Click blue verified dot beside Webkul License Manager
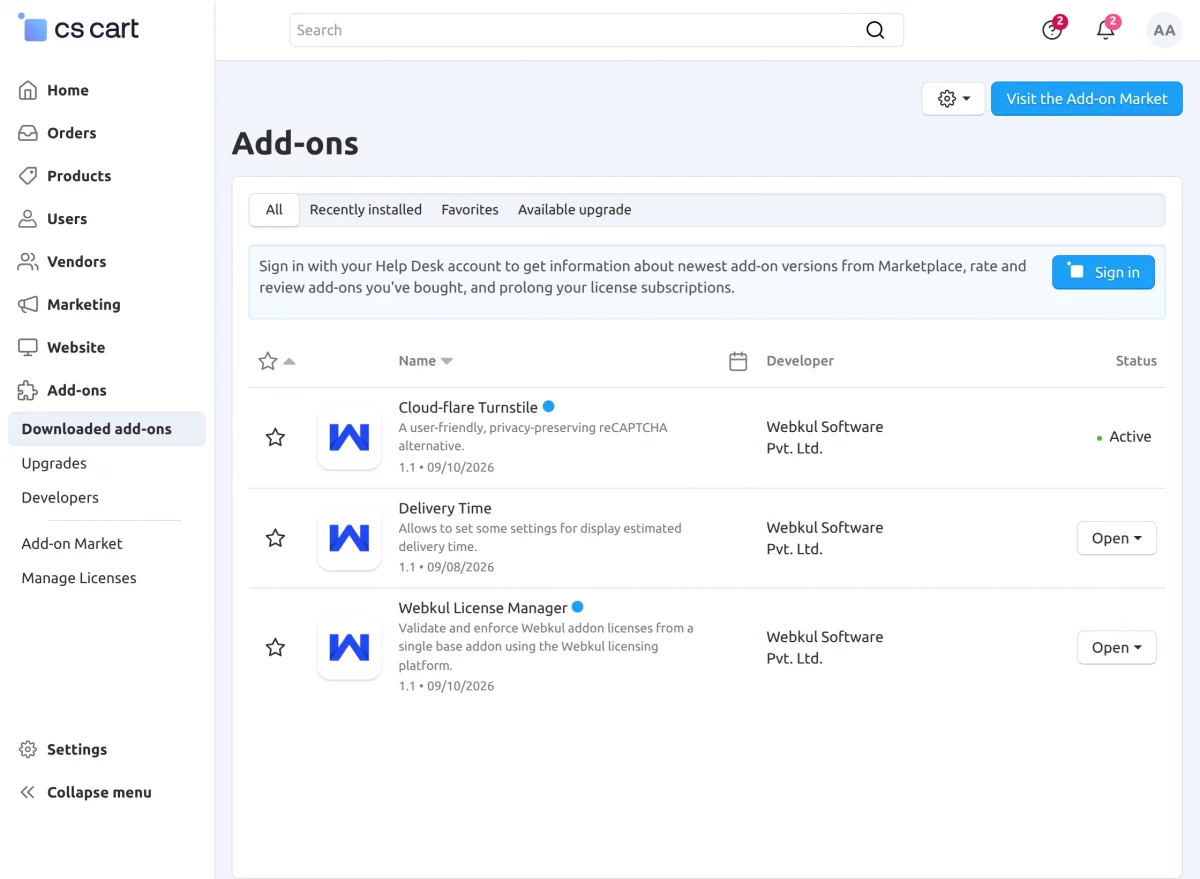This screenshot has width=1200, height=879. coord(577,607)
